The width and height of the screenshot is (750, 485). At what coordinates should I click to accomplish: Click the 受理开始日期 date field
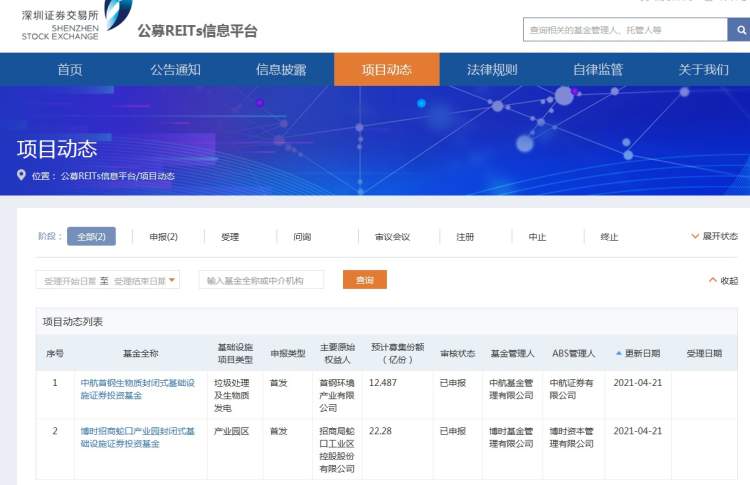(70, 281)
